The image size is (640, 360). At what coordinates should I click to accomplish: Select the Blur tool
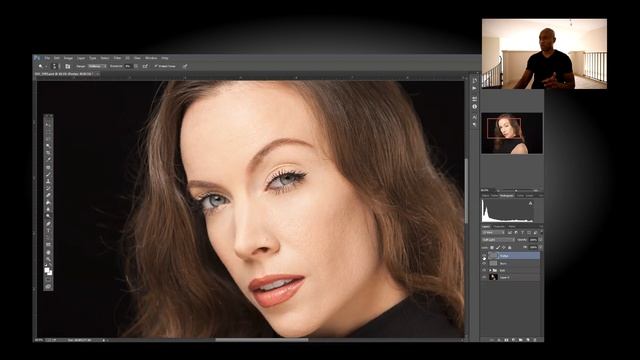48,209
